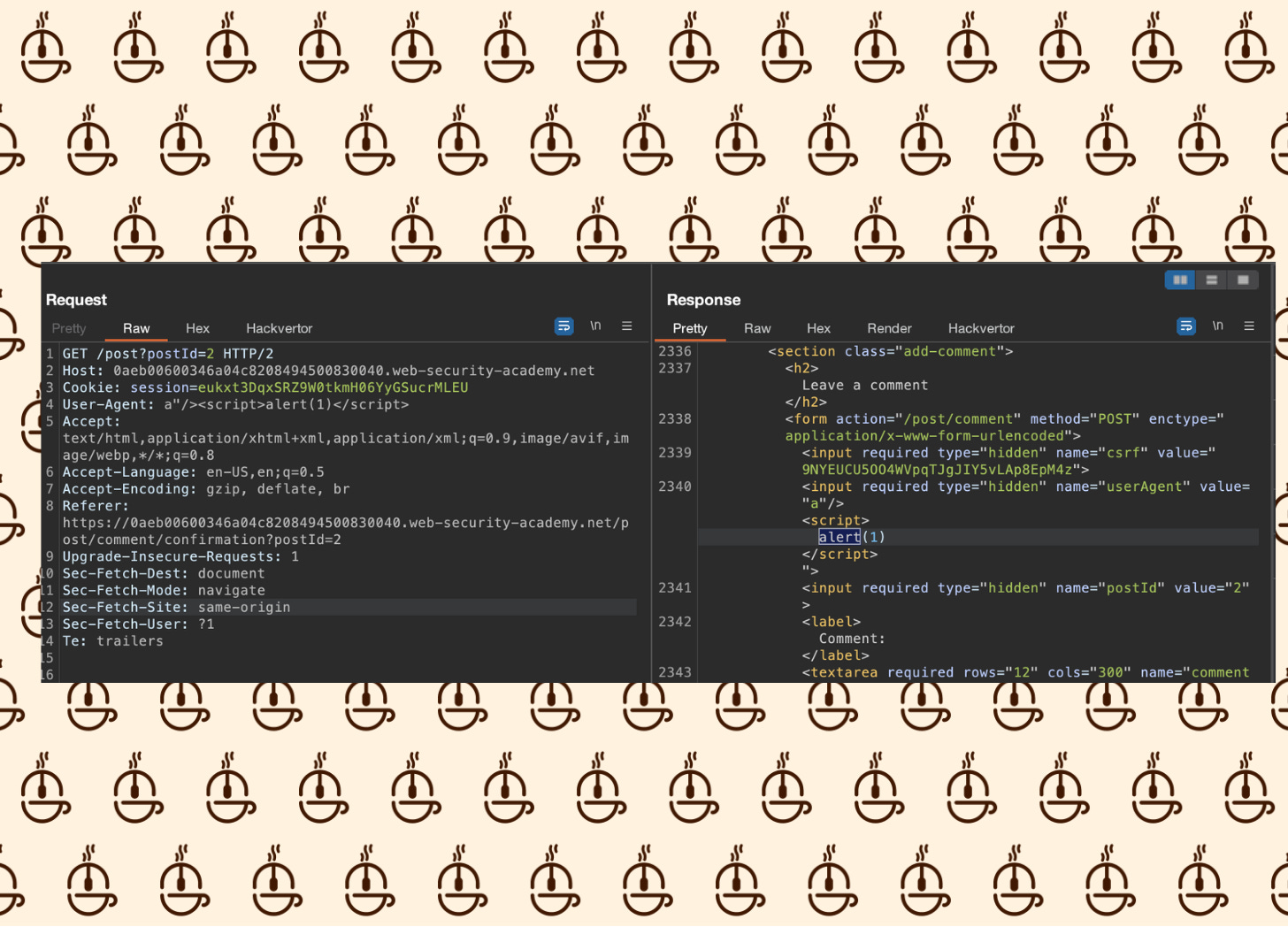The height and width of the screenshot is (927, 1288).
Task: Switch to Request Raw tab
Action: coord(136,328)
